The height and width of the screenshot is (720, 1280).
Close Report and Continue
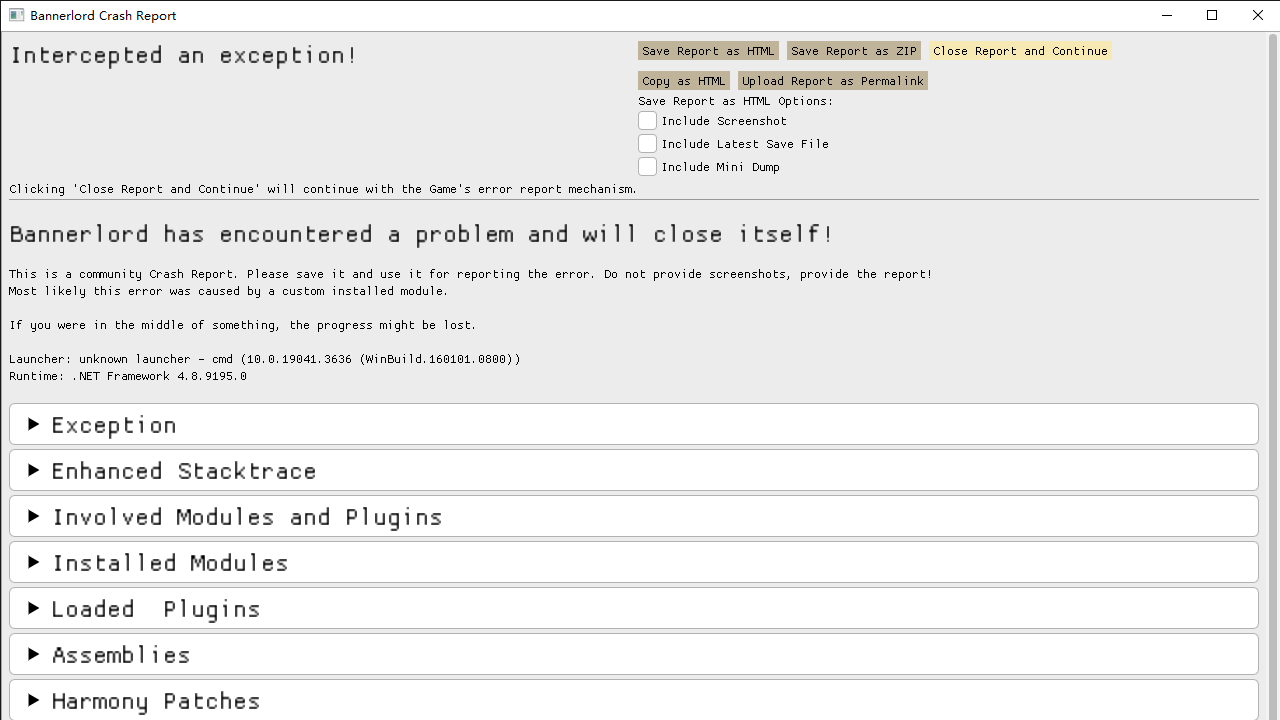[1020, 51]
